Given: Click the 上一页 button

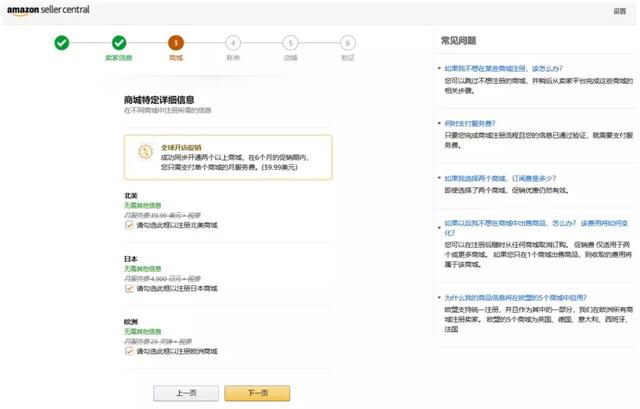Looking at the screenshot, I should coord(186,393).
